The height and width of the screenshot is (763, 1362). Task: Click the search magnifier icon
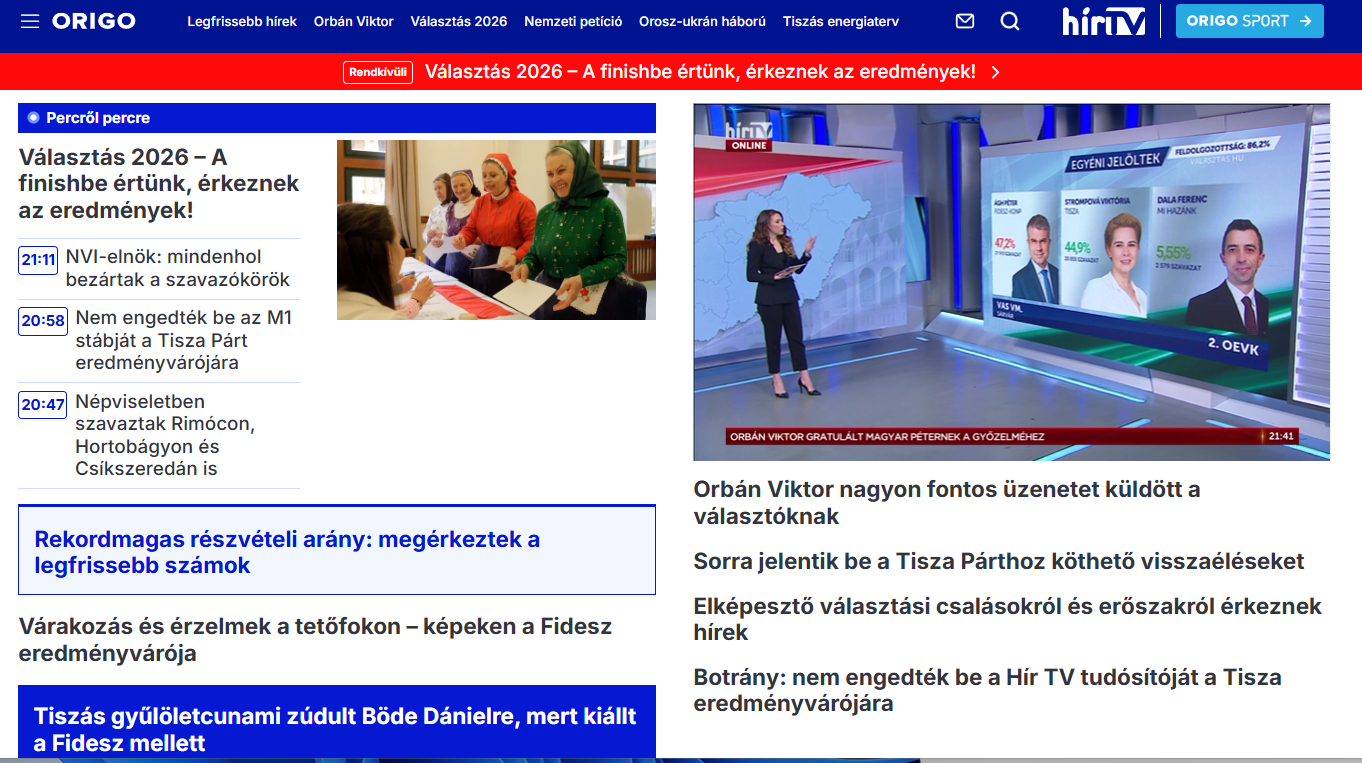(1010, 21)
